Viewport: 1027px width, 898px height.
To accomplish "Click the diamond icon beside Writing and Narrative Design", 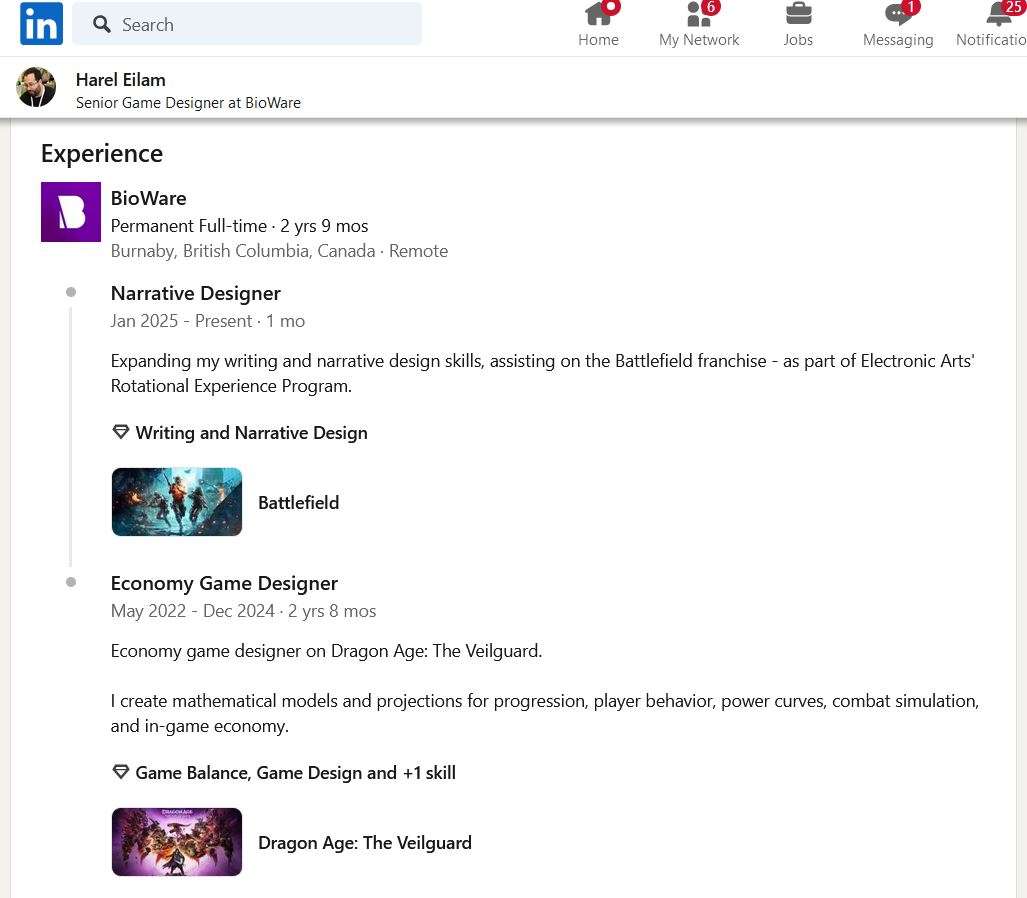I will click(x=121, y=432).
